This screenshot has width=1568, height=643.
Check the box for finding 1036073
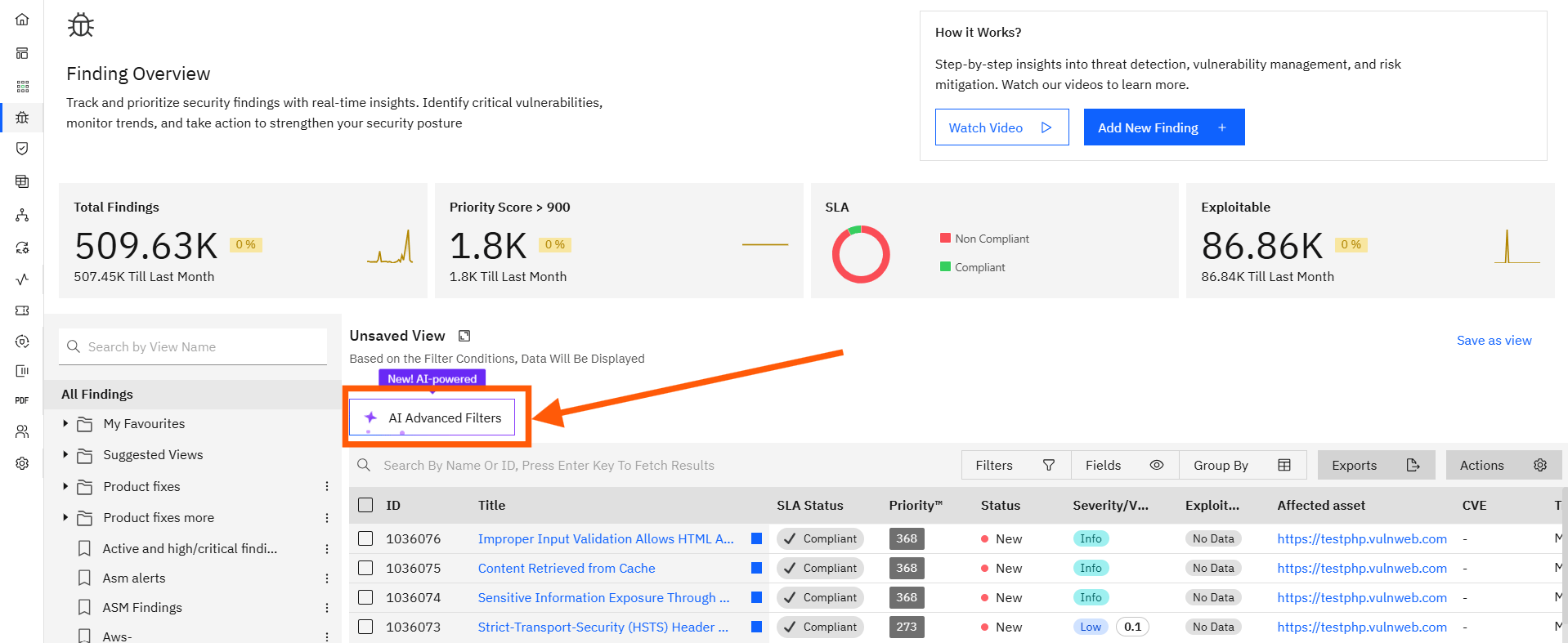point(365,627)
